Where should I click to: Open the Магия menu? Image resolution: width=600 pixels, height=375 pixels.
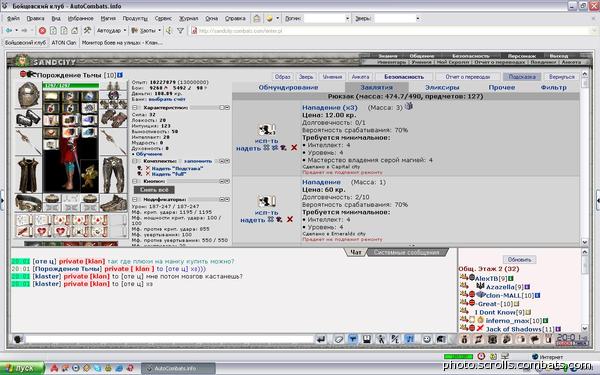pyautogui.click(x=108, y=18)
